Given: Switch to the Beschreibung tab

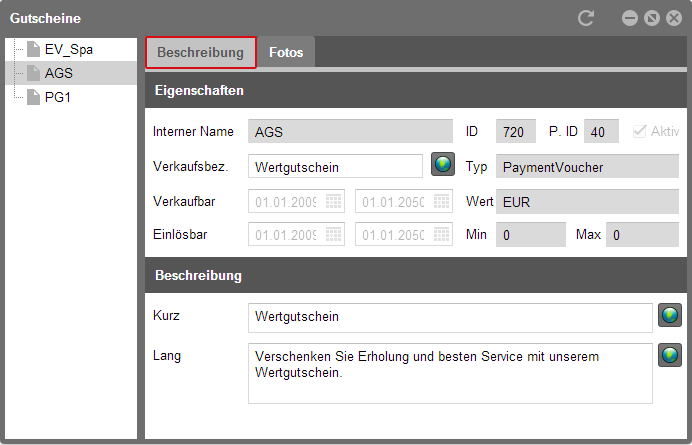Looking at the screenshot, I should [x=200, y=52].
